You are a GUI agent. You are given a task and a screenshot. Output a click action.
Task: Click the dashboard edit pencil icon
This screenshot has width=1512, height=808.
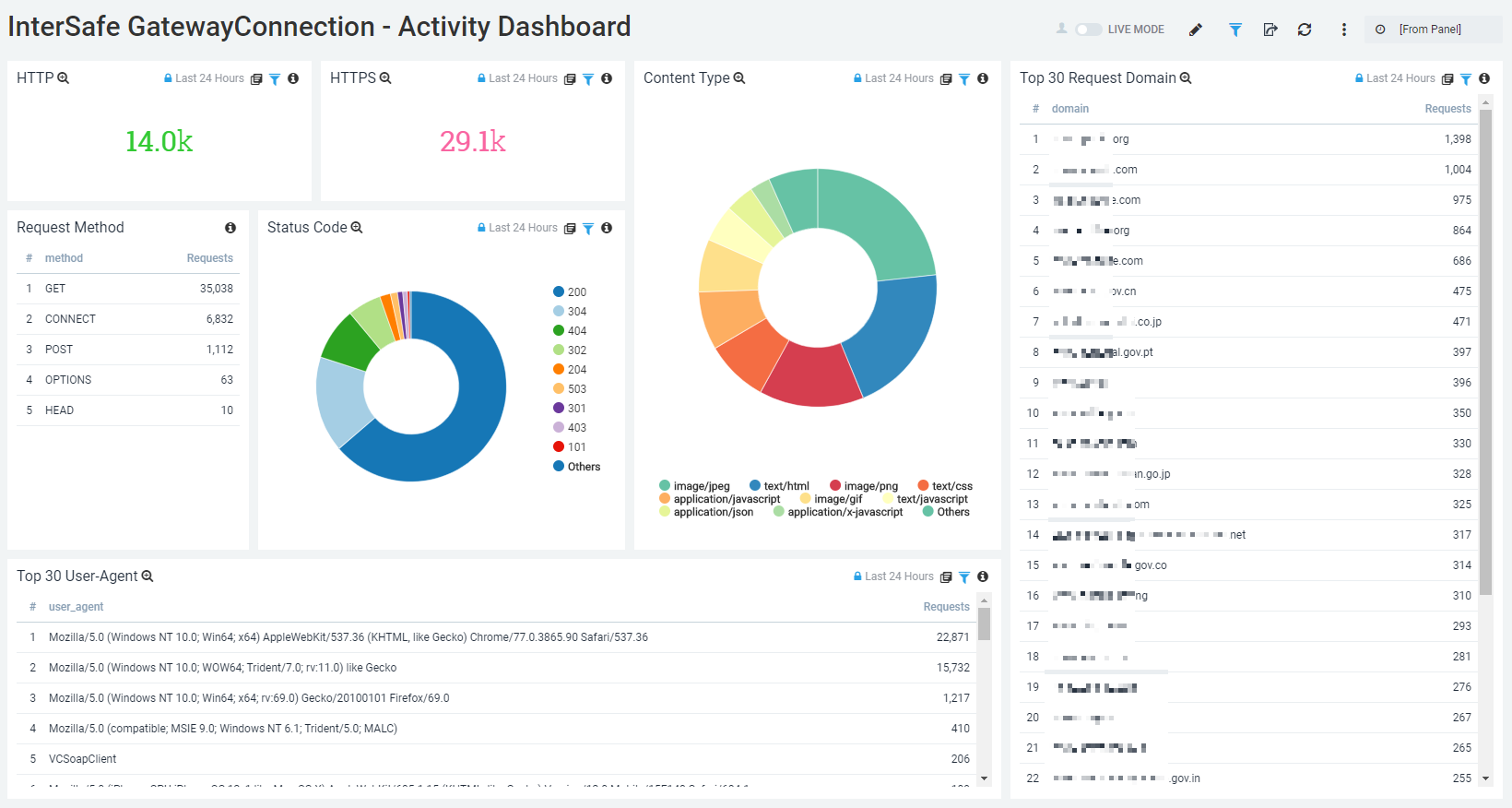1196,30
